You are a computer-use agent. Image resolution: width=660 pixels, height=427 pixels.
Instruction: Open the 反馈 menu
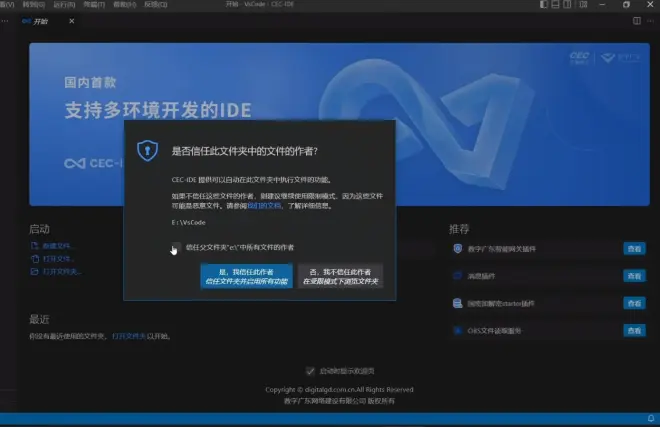point(156,5)
